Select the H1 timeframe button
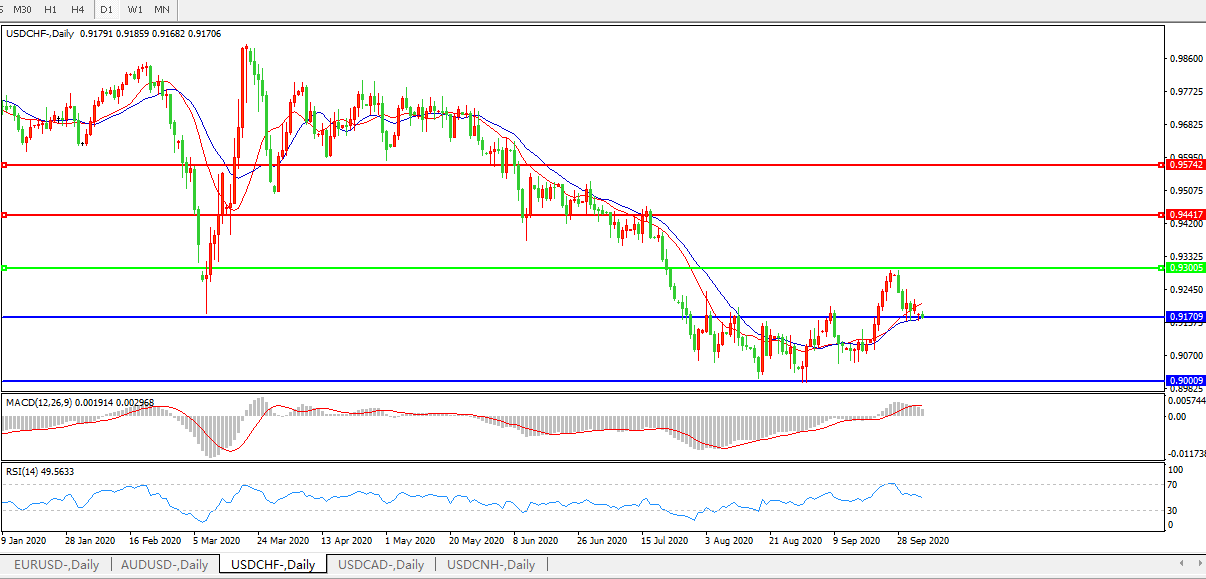This screenshot has width=1206, height=579. coord(50,9)
